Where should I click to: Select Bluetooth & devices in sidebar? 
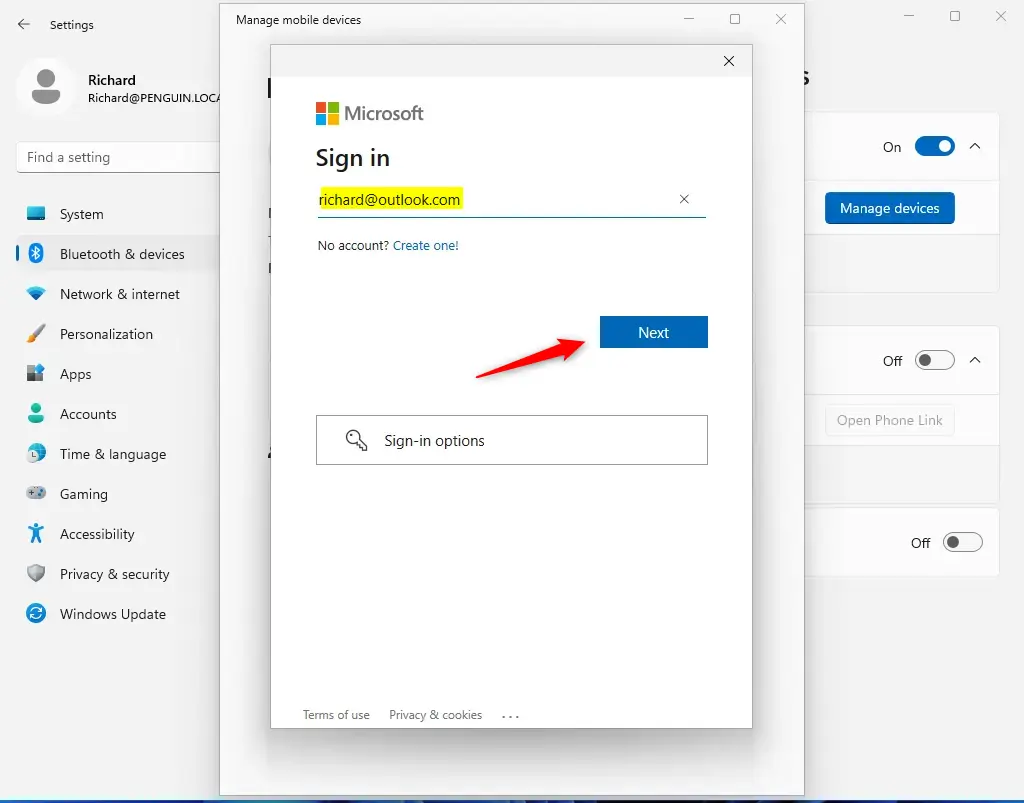[118, 254]
